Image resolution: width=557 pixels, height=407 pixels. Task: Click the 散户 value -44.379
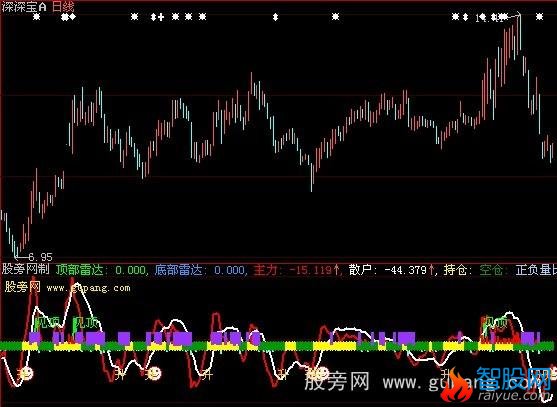coord(405,270)
